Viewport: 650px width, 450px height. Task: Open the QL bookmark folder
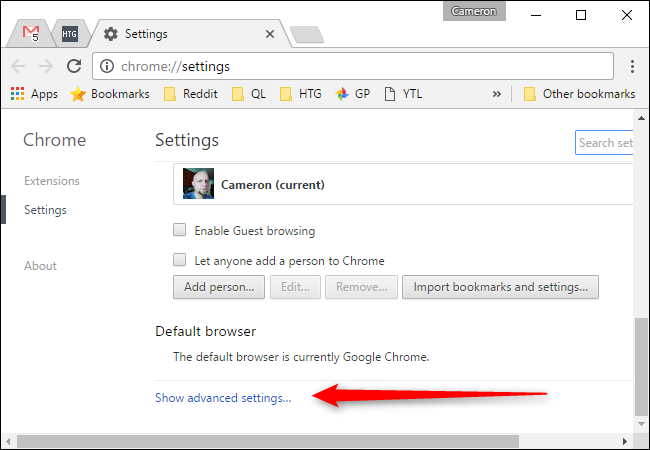click(x=249, y=94)
